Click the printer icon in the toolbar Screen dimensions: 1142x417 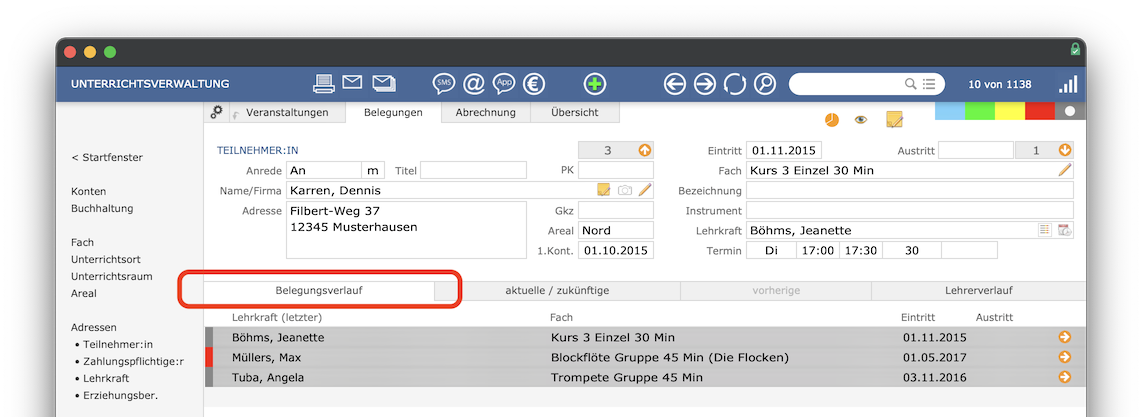[323, 84]
